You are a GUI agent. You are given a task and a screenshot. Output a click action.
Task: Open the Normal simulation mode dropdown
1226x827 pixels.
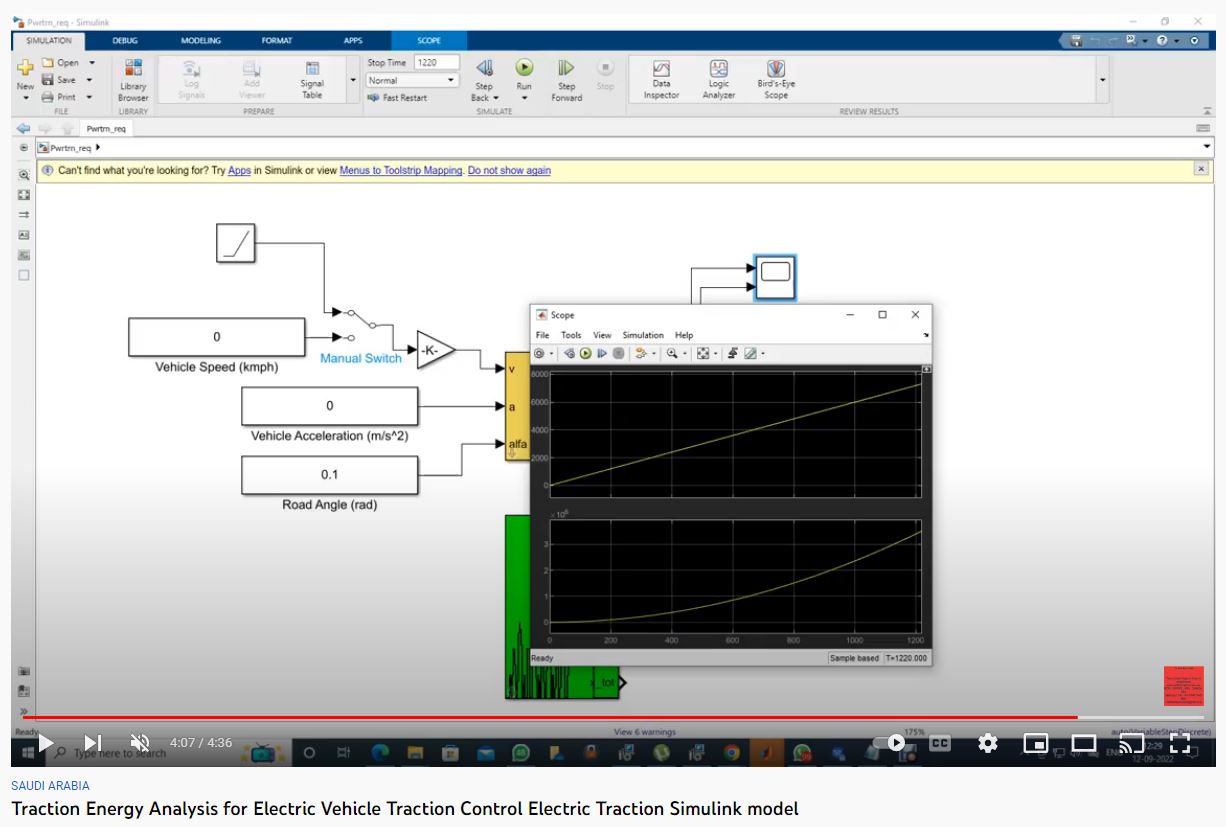point(412,80)
